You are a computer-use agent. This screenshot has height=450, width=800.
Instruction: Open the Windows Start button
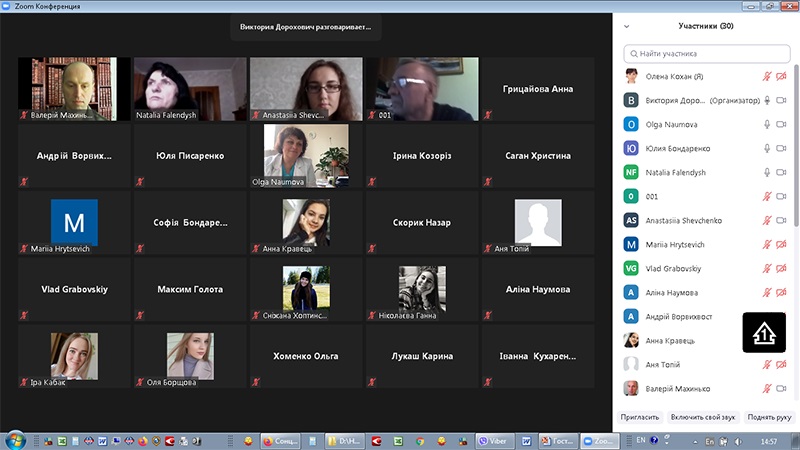click(x=15, y=440)
